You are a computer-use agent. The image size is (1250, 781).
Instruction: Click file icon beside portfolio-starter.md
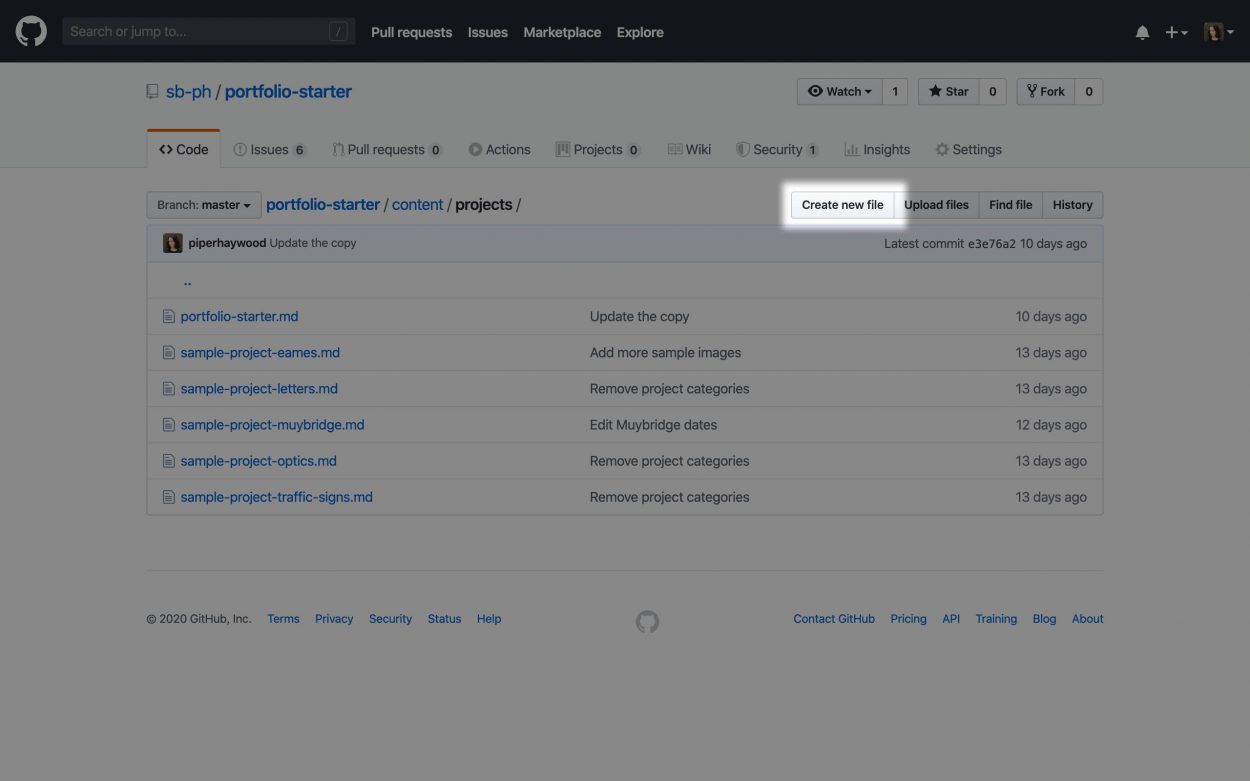tap(169, 316)
